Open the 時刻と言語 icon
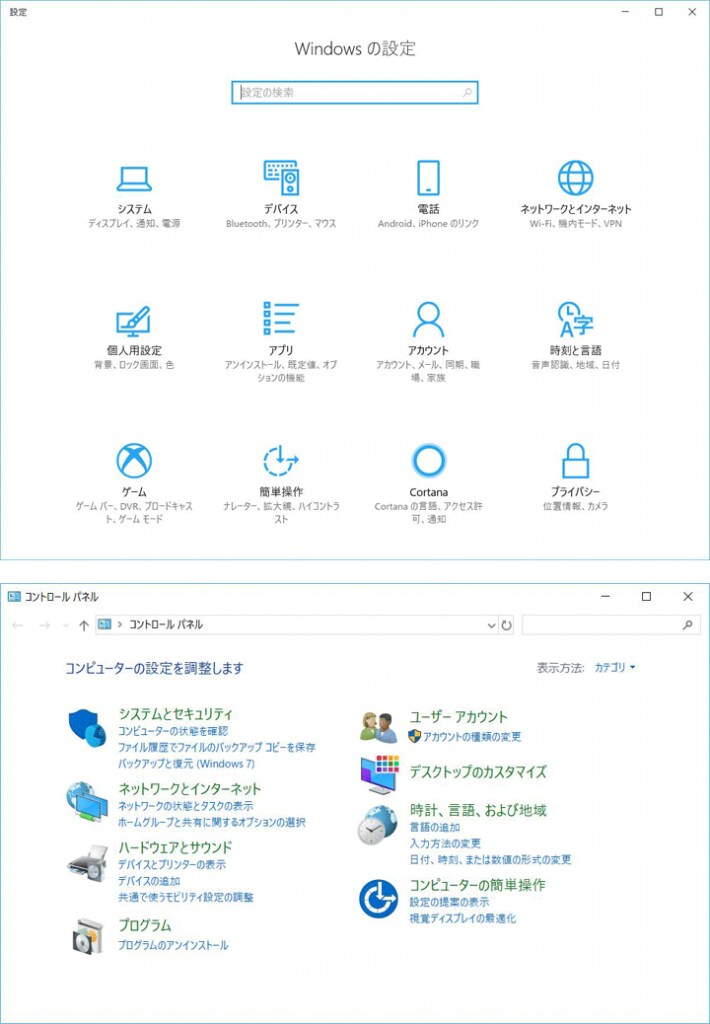Viewport: 710px width, 1024px height. coord(575,319)
